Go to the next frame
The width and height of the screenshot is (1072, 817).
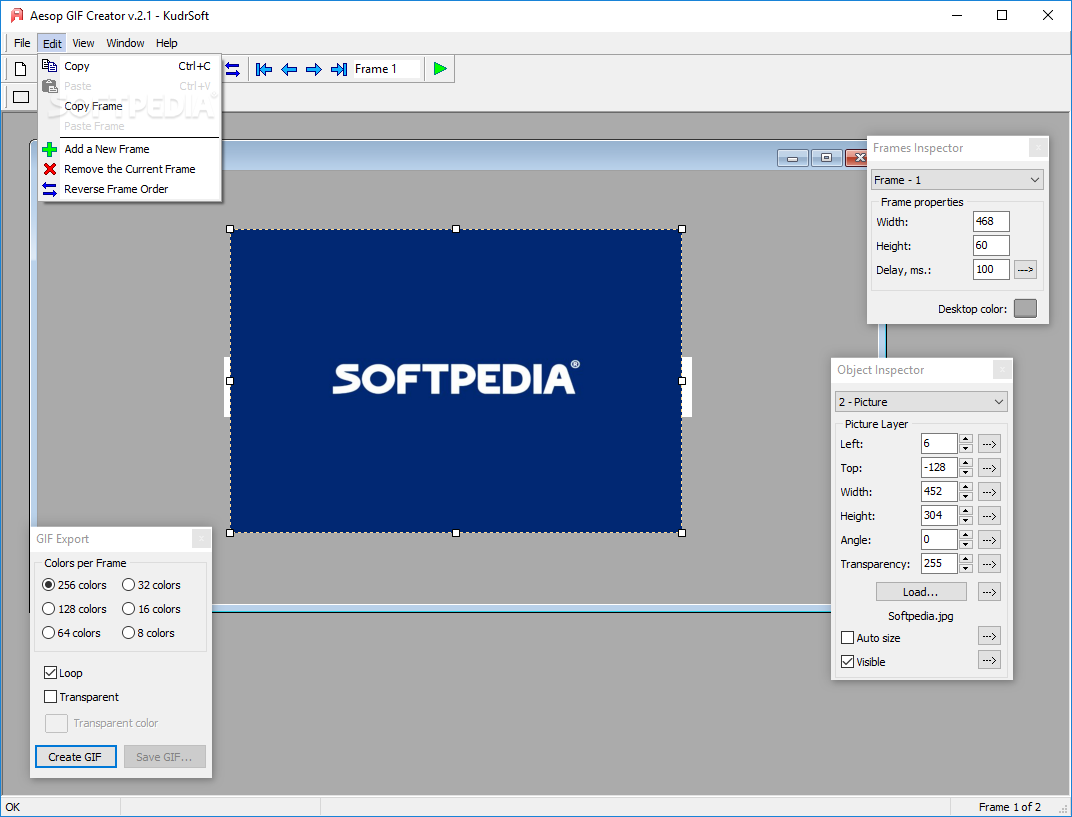coord(314,69)
